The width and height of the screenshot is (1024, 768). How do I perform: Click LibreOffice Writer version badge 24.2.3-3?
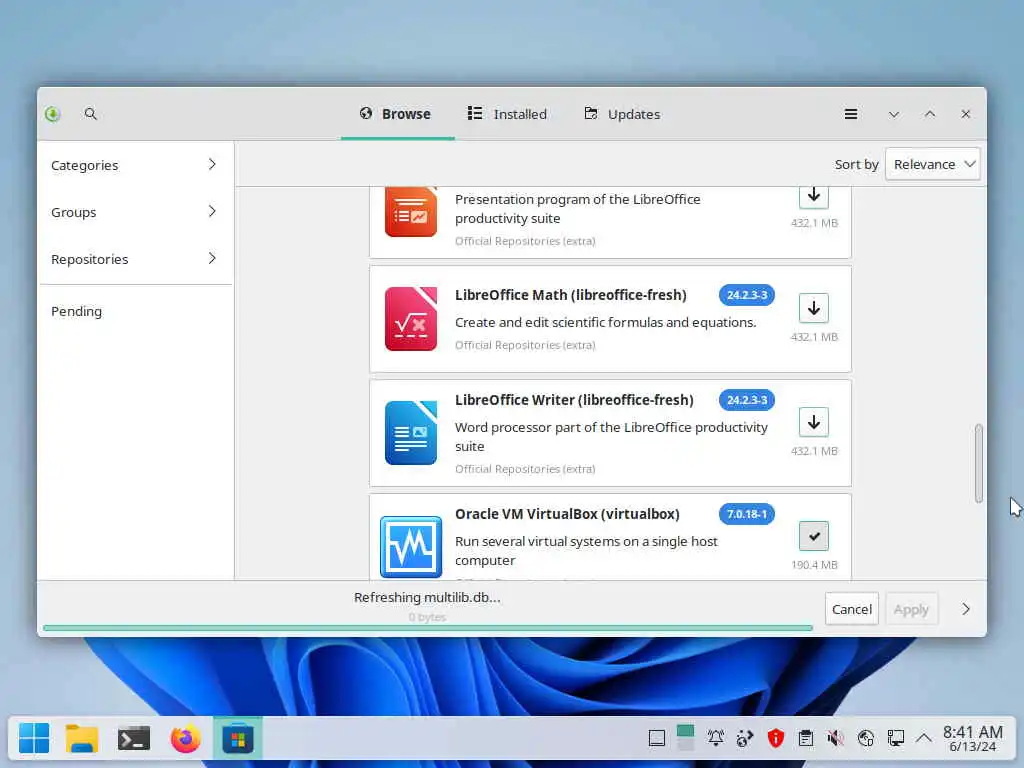747,400
